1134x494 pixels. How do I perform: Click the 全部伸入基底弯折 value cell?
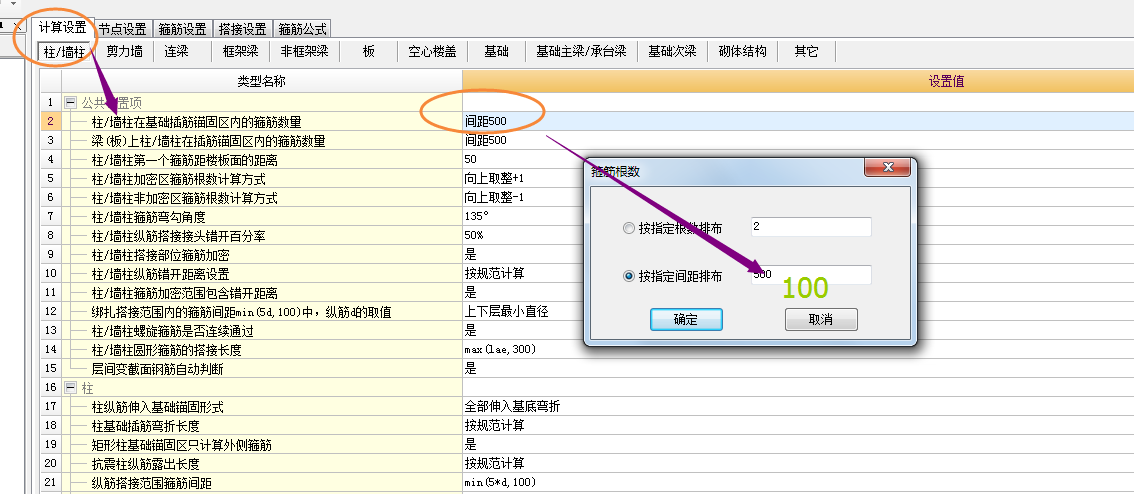[512, 406]
